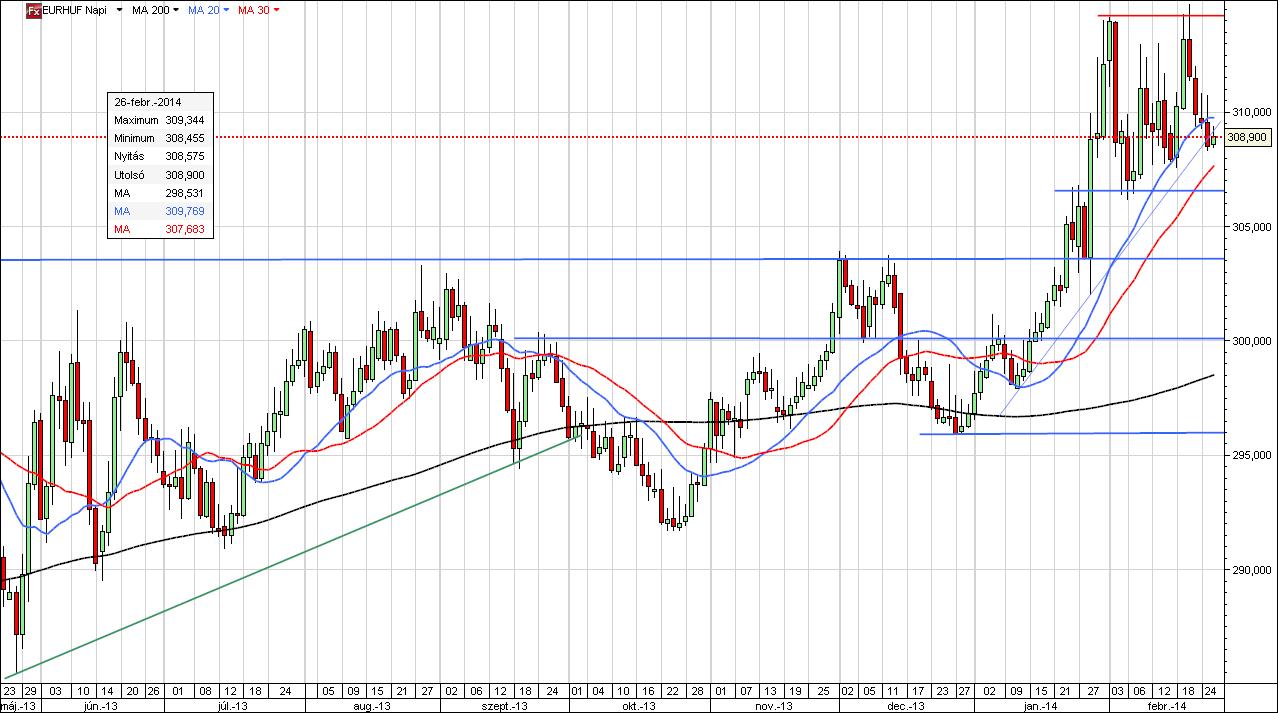Expand the blue MA 20 dropdown

(x=226, y=10)
